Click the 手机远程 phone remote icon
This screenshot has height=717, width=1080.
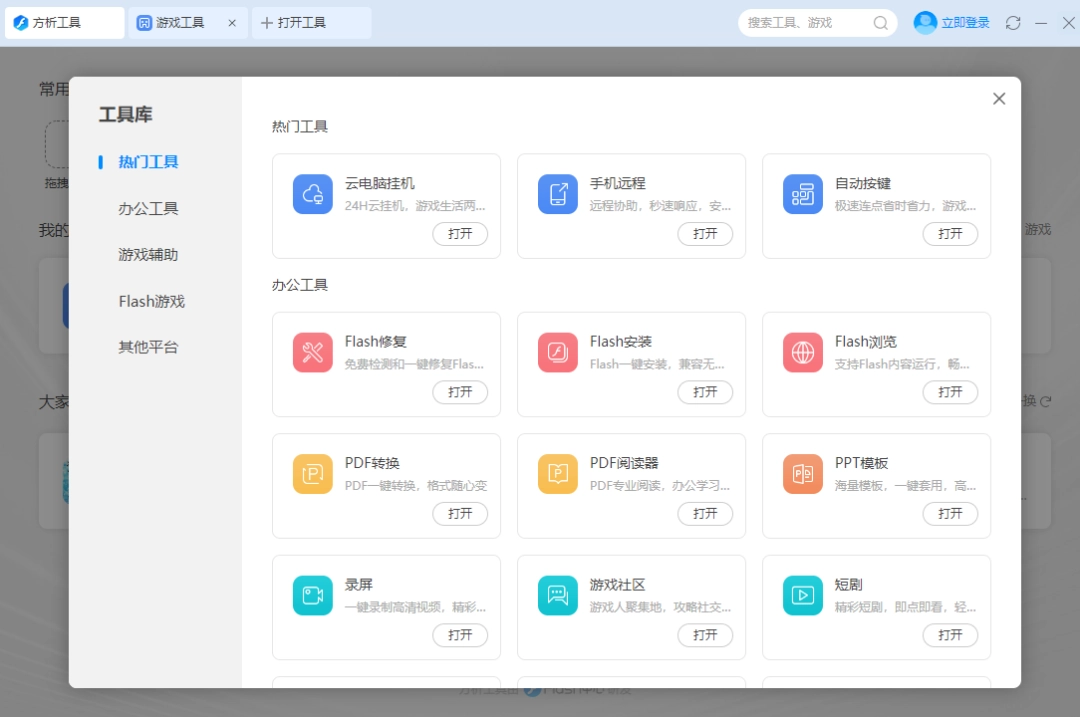(557, 195)
